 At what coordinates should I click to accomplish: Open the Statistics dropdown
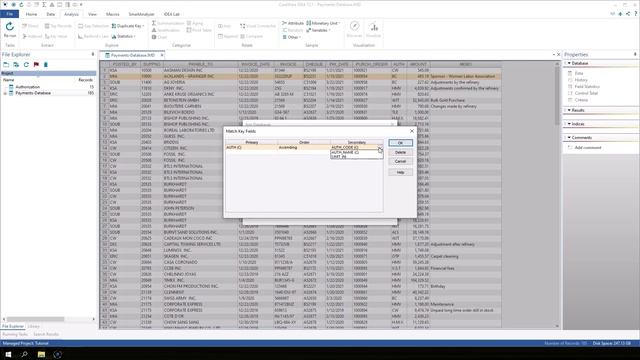pyautogui.click(x=123, y=36)
